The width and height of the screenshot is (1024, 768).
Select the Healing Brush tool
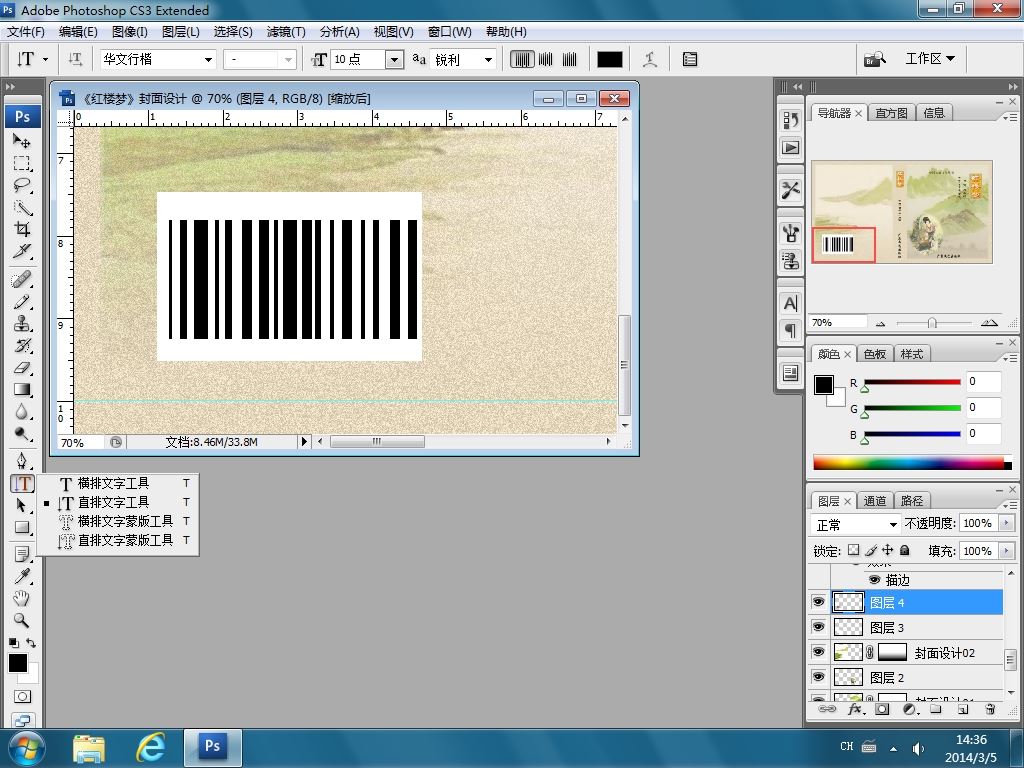pyautogui.click(x=22, y=280)
